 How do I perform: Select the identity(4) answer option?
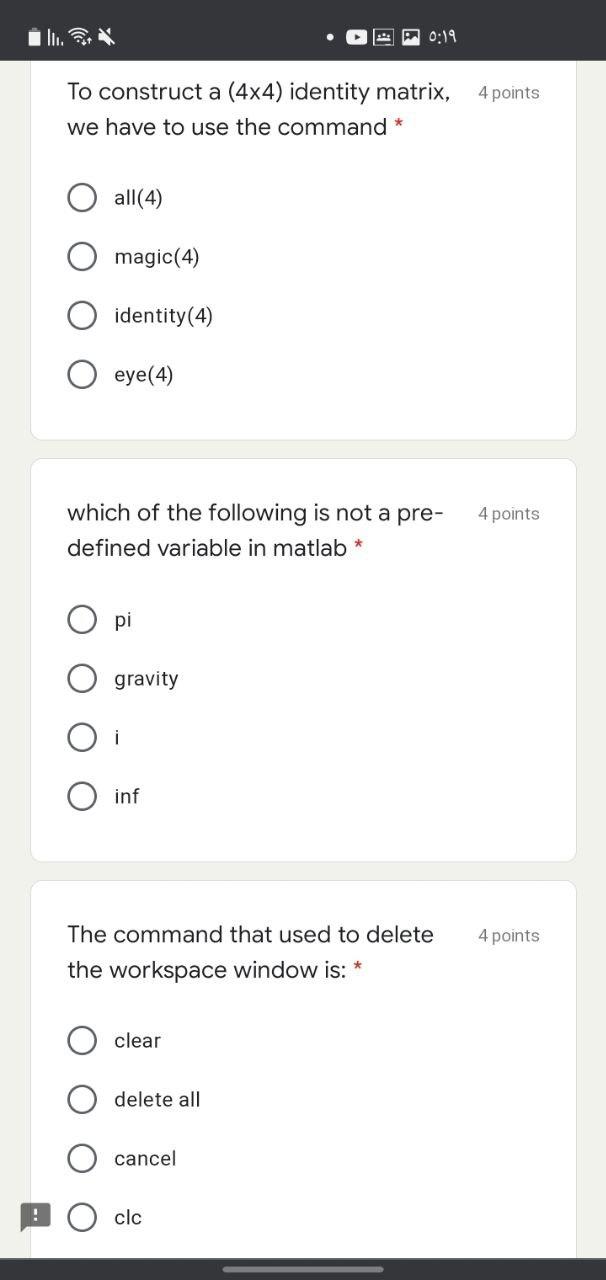coord(82,315)
